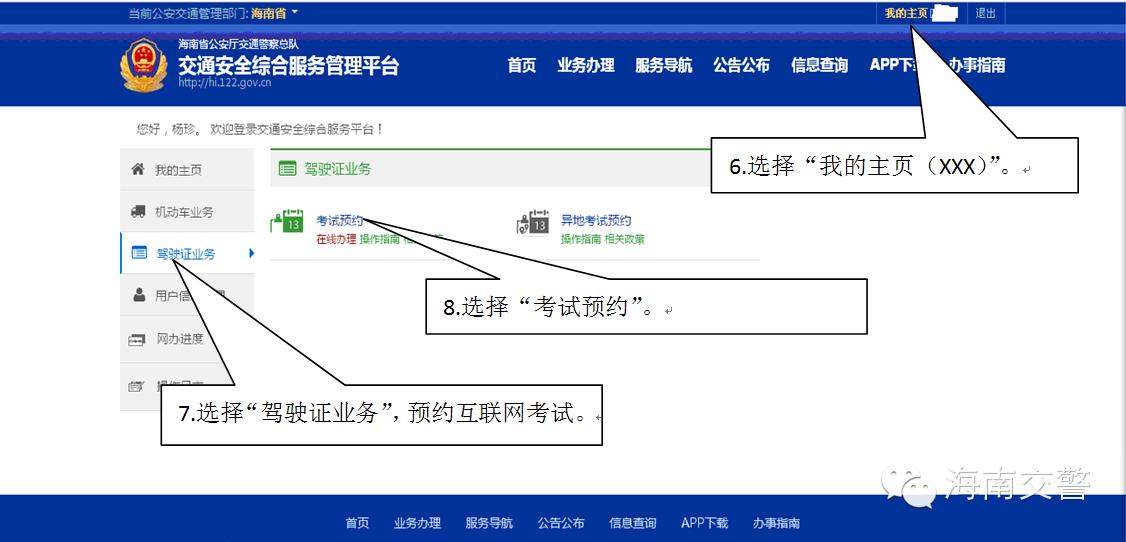Click 在线办理 under 考试预约
The width and height of the screenshot is (1126, 542).
[336, 239]
